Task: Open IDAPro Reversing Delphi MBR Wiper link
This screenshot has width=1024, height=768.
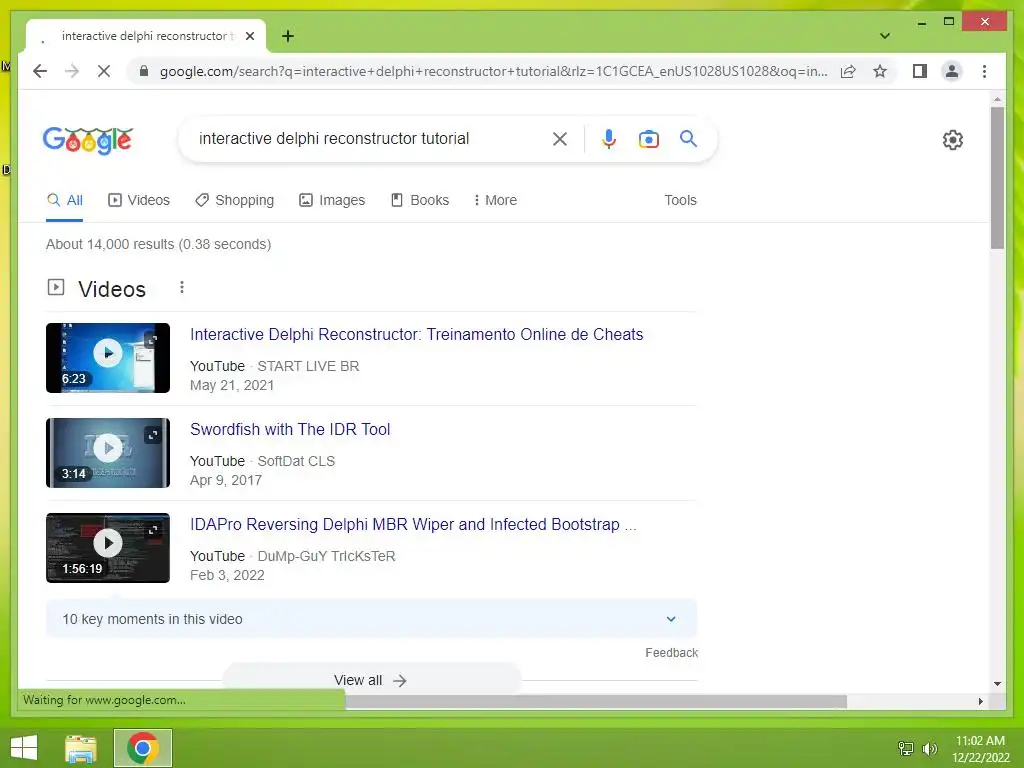Action: (x=413, y=524)
